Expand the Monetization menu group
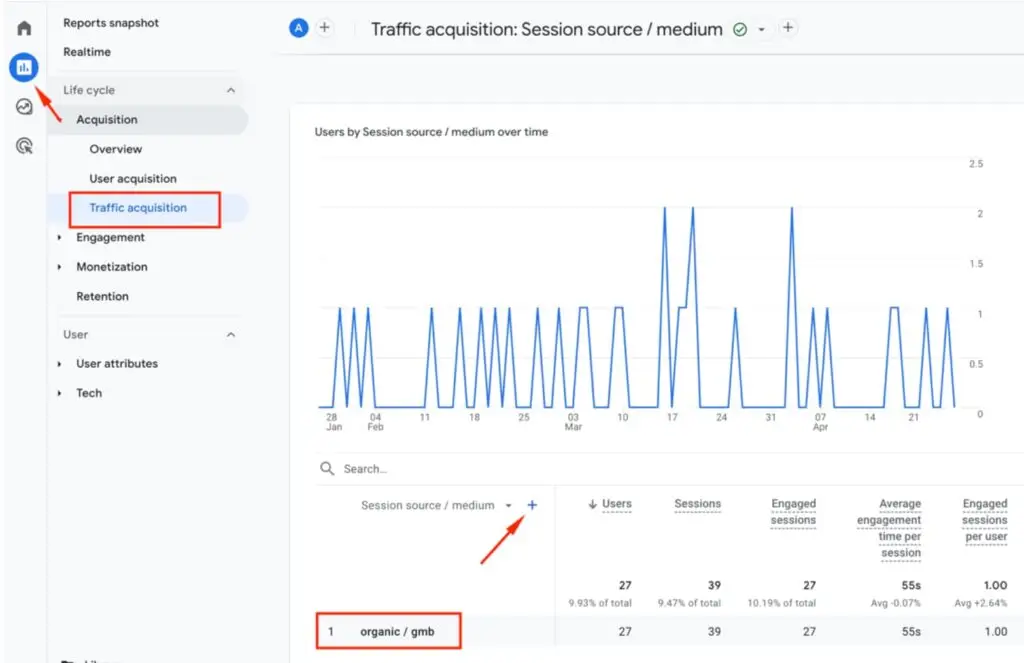Viewport: 1024px width, 663px height. pyautogui.click(x=60, y=267)
